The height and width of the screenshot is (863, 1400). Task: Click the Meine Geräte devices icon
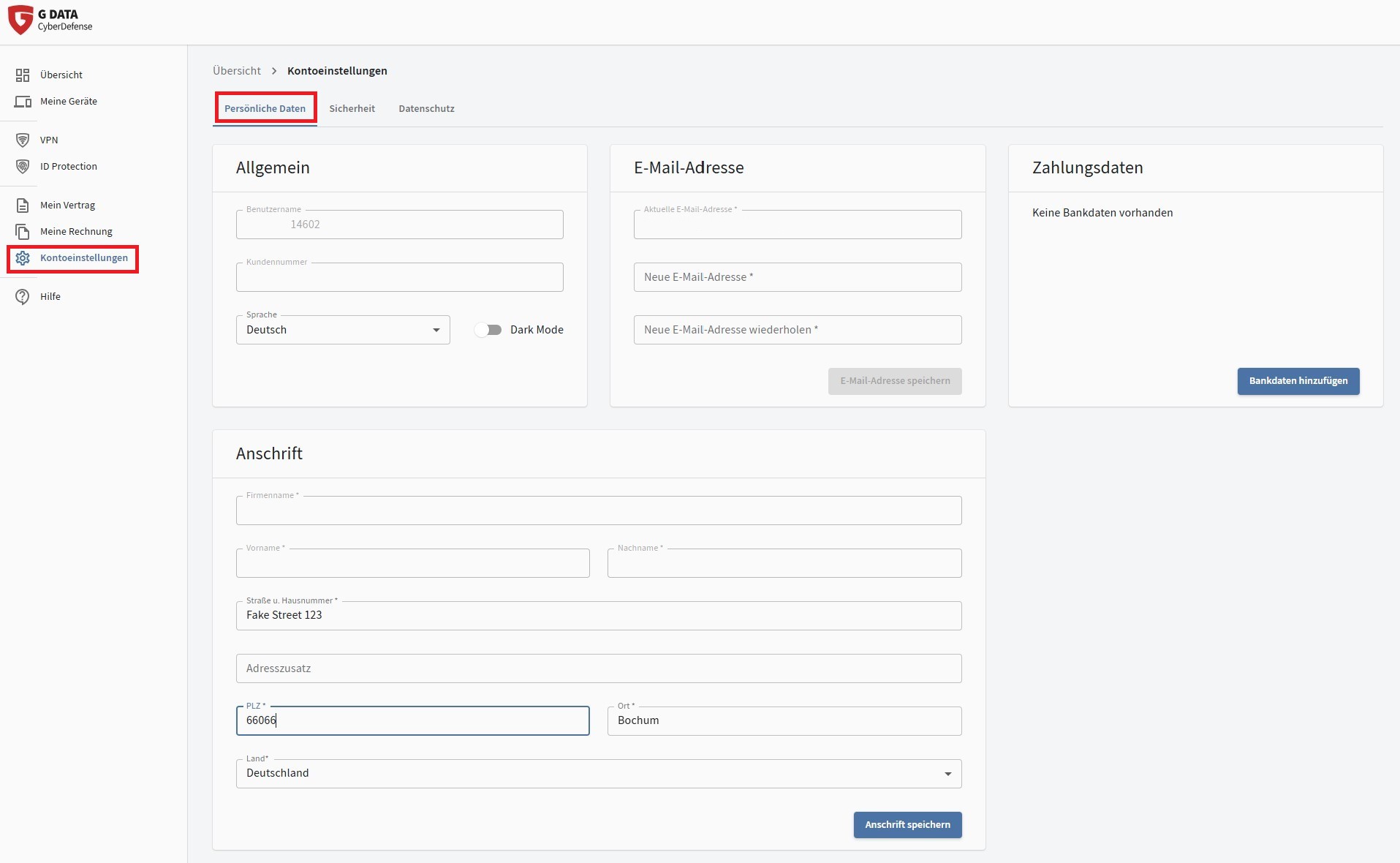point(23,102)
